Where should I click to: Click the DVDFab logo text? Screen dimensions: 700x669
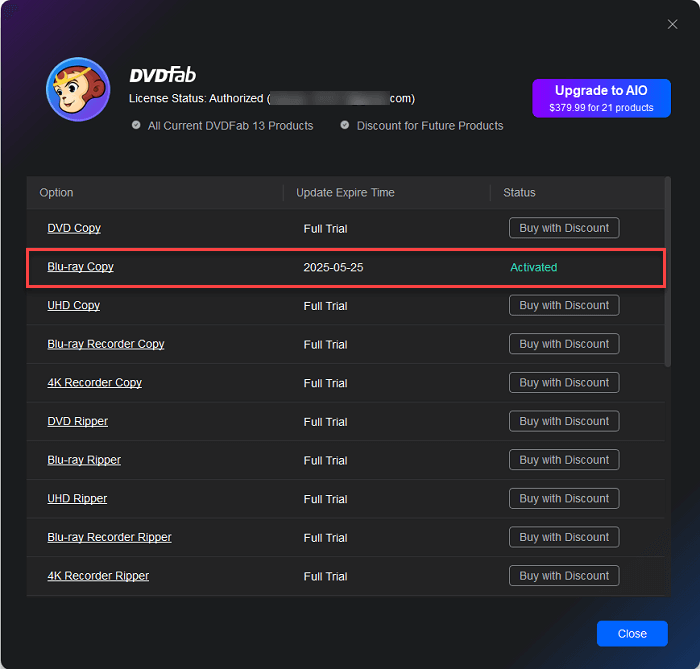pos(162,75)
